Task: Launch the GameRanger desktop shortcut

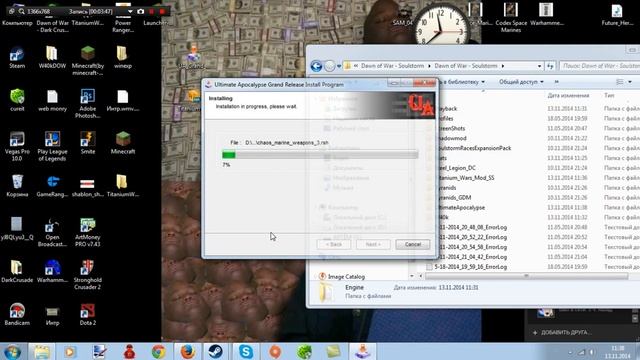Action: (52, 186)
